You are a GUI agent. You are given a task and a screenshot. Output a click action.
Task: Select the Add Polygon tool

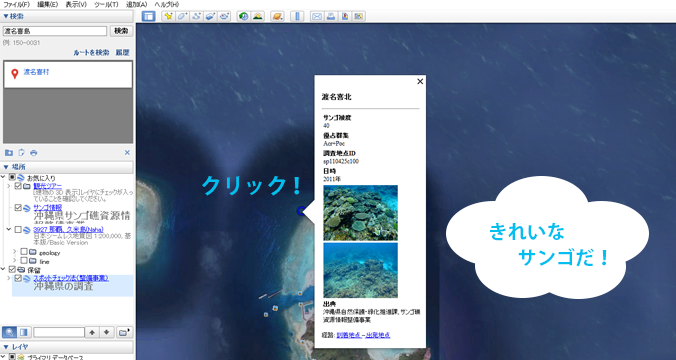click(182, 16)
